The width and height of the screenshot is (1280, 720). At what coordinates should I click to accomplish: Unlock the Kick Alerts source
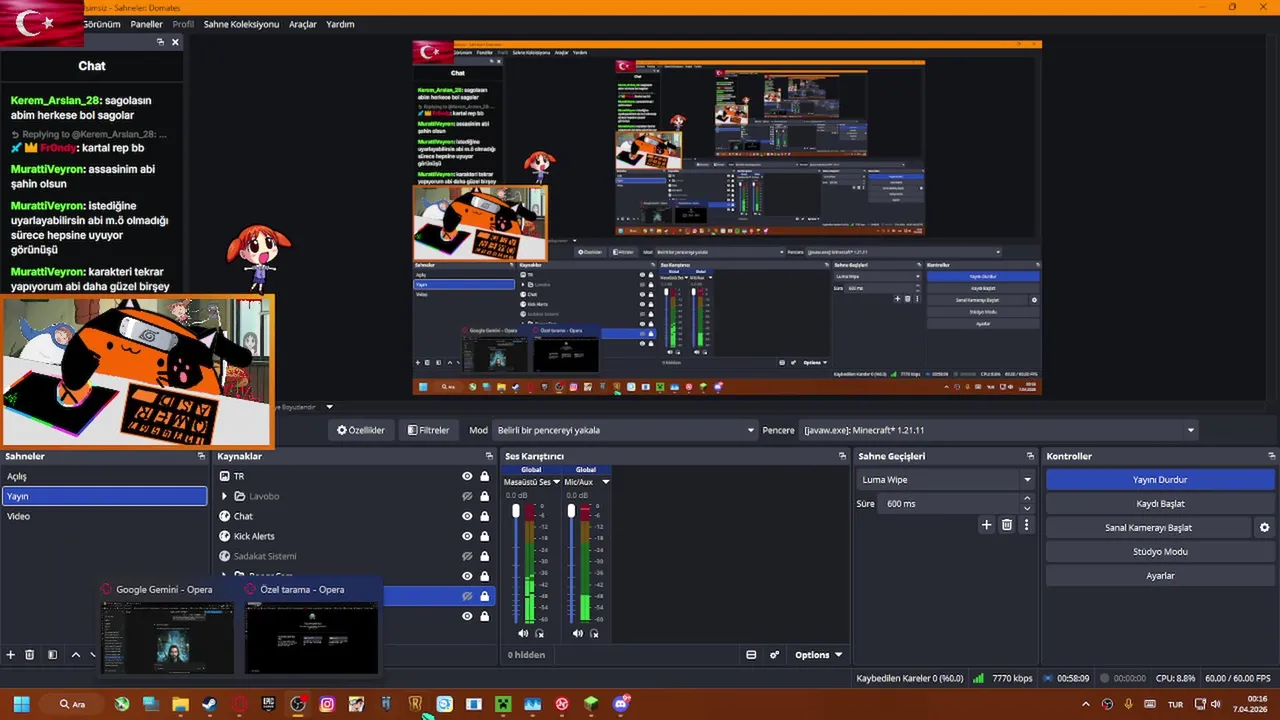485,537
